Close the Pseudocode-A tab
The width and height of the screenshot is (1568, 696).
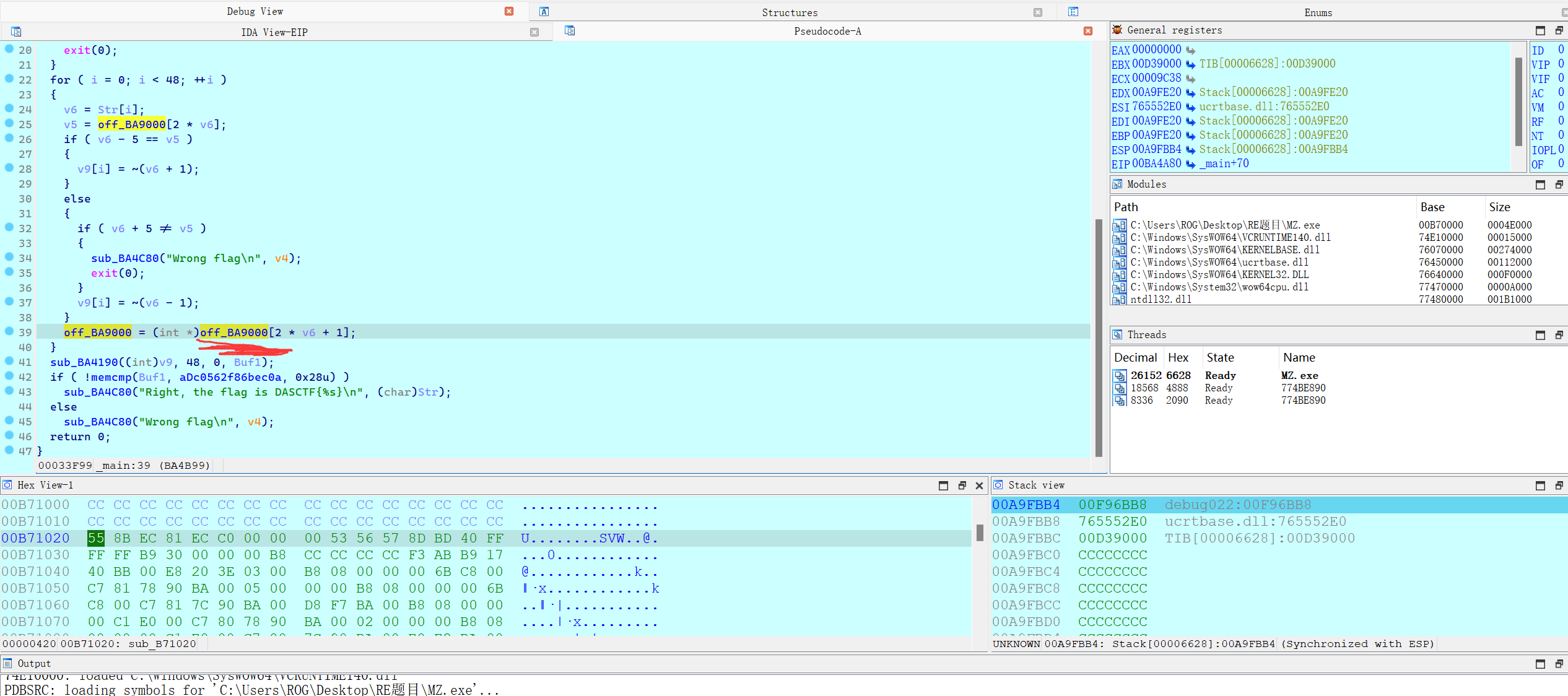click(x=1088, y=31)
